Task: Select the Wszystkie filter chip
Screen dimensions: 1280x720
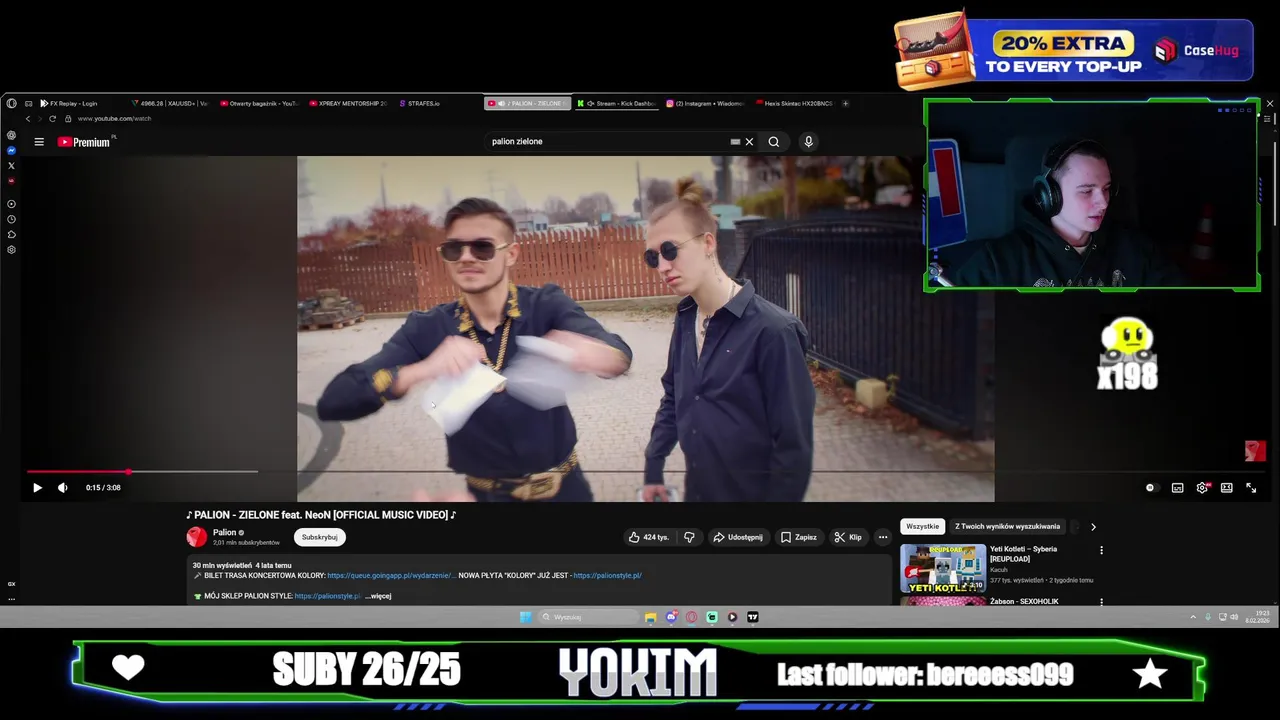Action: coord(923,526)
